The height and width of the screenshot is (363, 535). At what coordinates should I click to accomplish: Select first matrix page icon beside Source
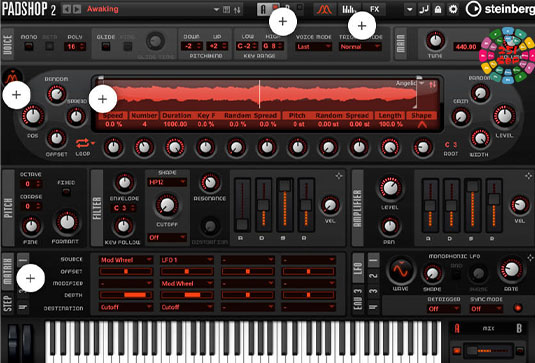(23, 260)
